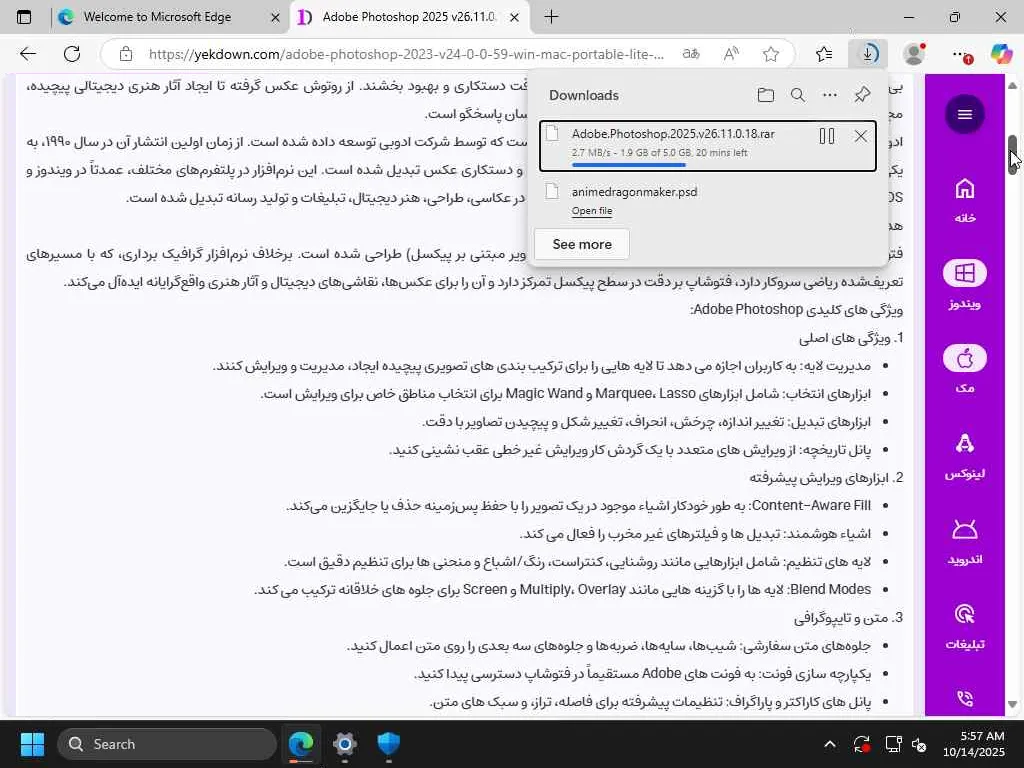The height and width of the screenshot is (768, 1024).
Task: Click the muted volume tray icon
Action: pyautogui.click(x=919, y=744)
